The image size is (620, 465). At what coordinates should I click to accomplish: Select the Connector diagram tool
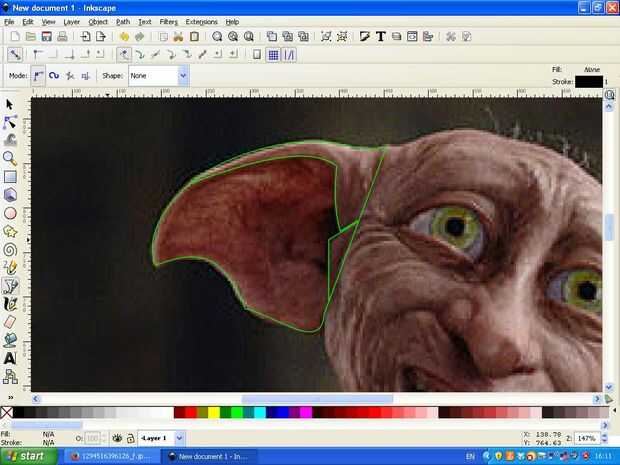point(10,376)
